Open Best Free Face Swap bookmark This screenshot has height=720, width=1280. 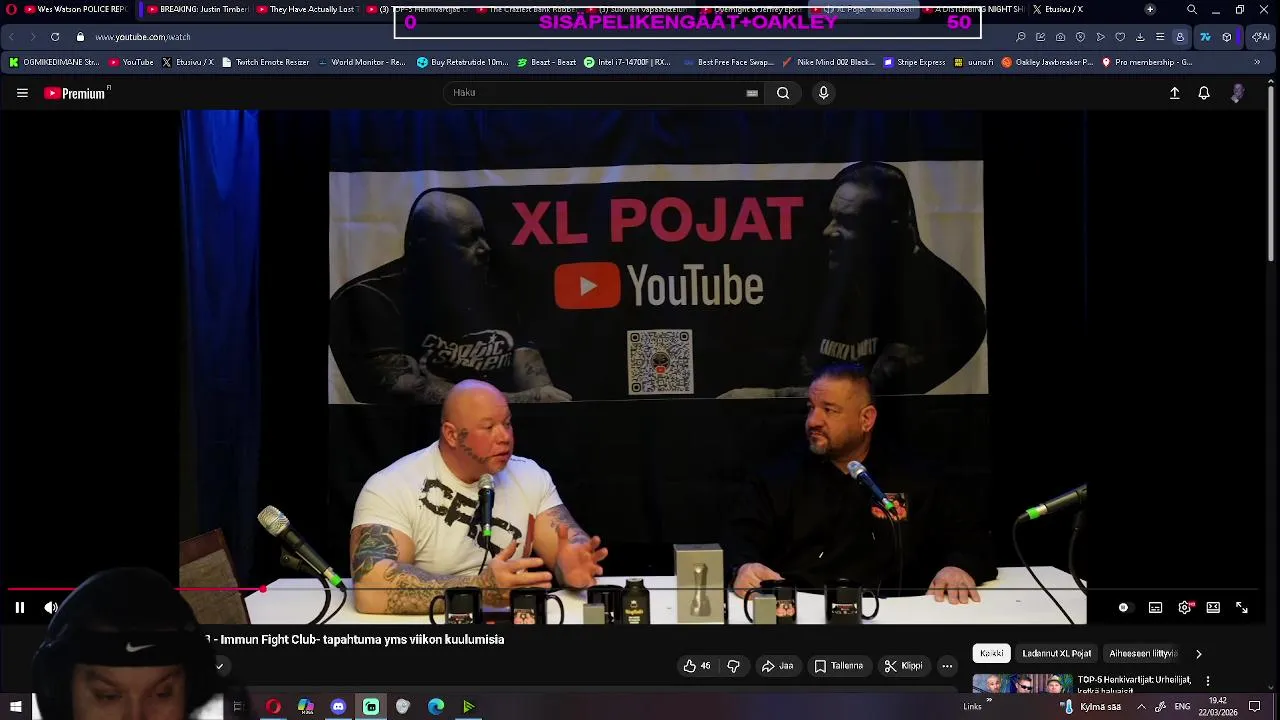[x=728, y=62]
